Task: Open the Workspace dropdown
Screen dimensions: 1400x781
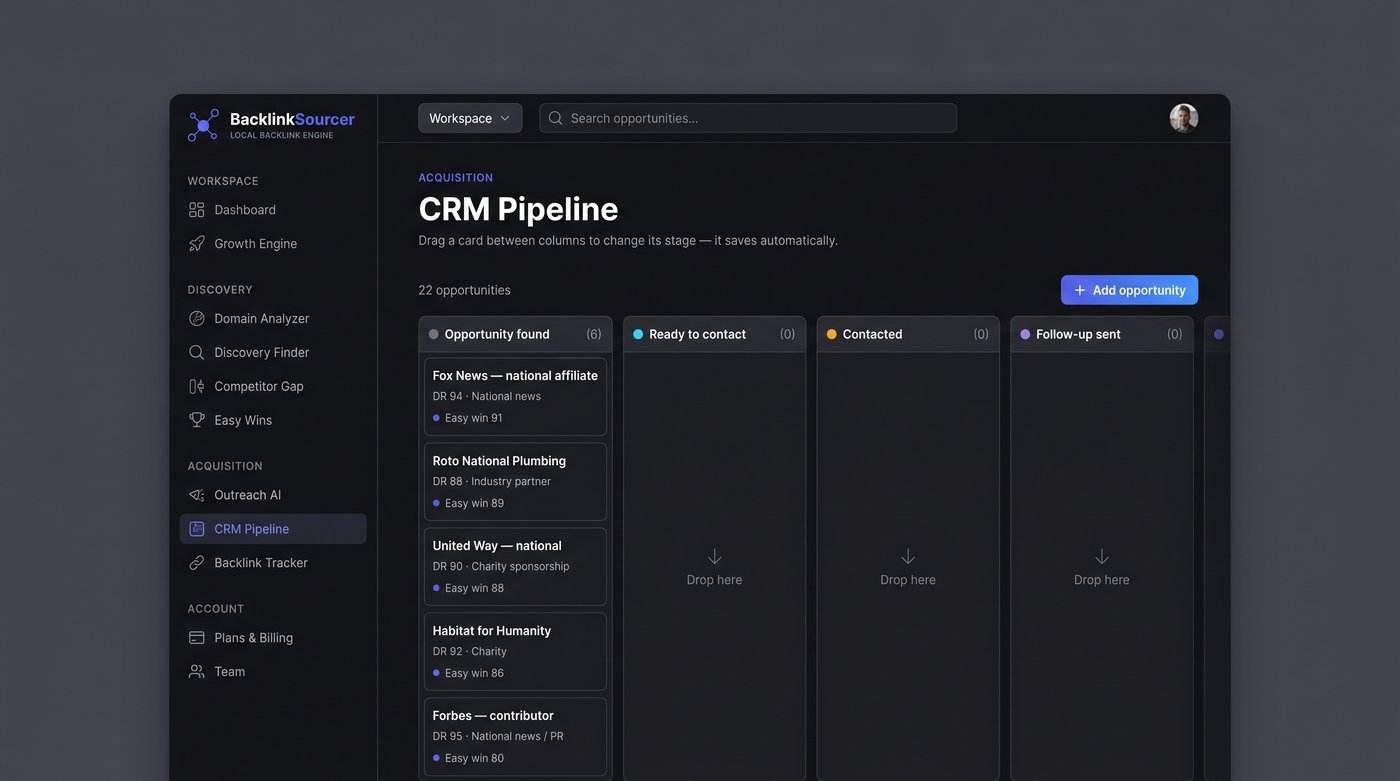Action: point(470,118)
